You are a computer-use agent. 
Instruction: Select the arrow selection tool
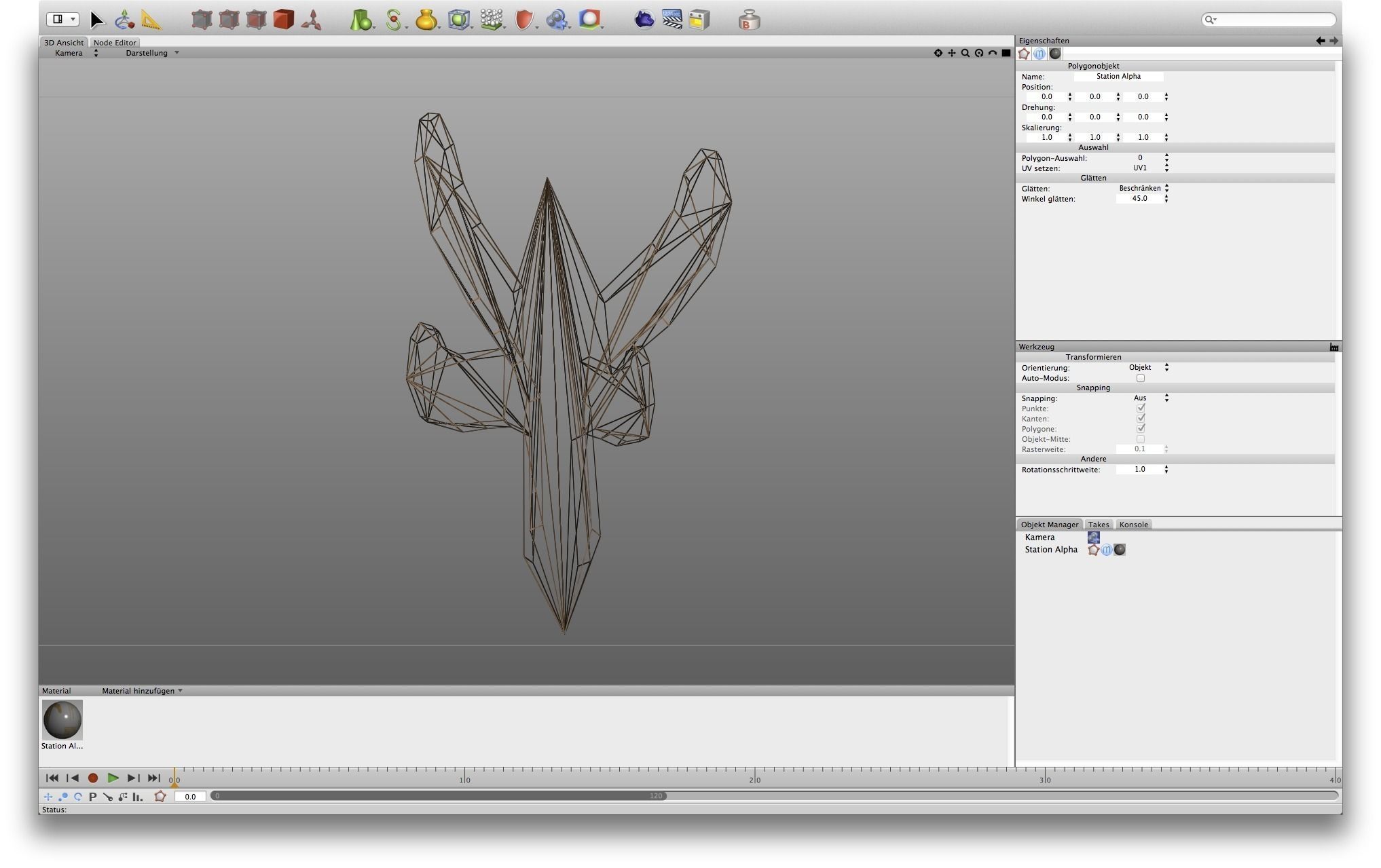pos(97,20)
